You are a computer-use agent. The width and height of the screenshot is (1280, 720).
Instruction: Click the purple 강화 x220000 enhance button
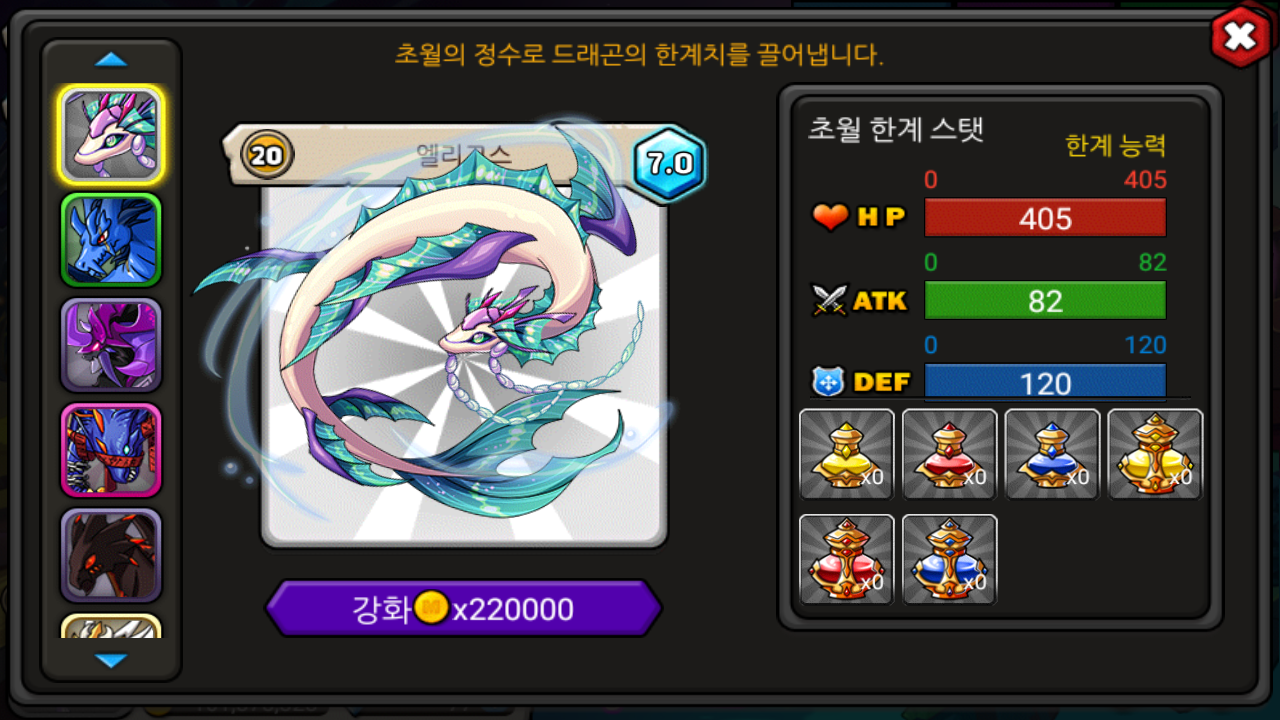(x=463, y=608)
